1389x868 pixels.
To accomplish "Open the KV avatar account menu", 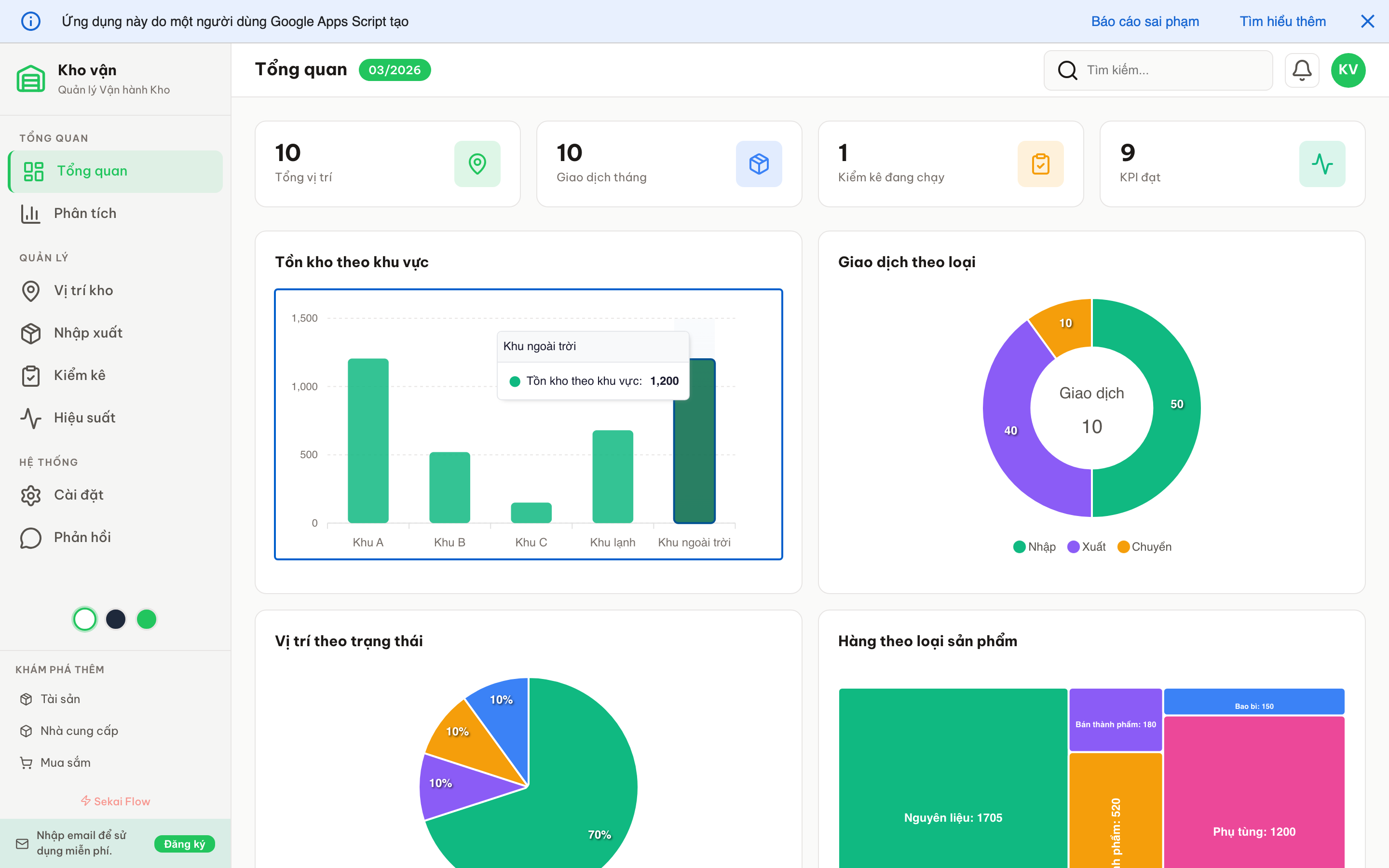I will click(x=1348, y=69).
